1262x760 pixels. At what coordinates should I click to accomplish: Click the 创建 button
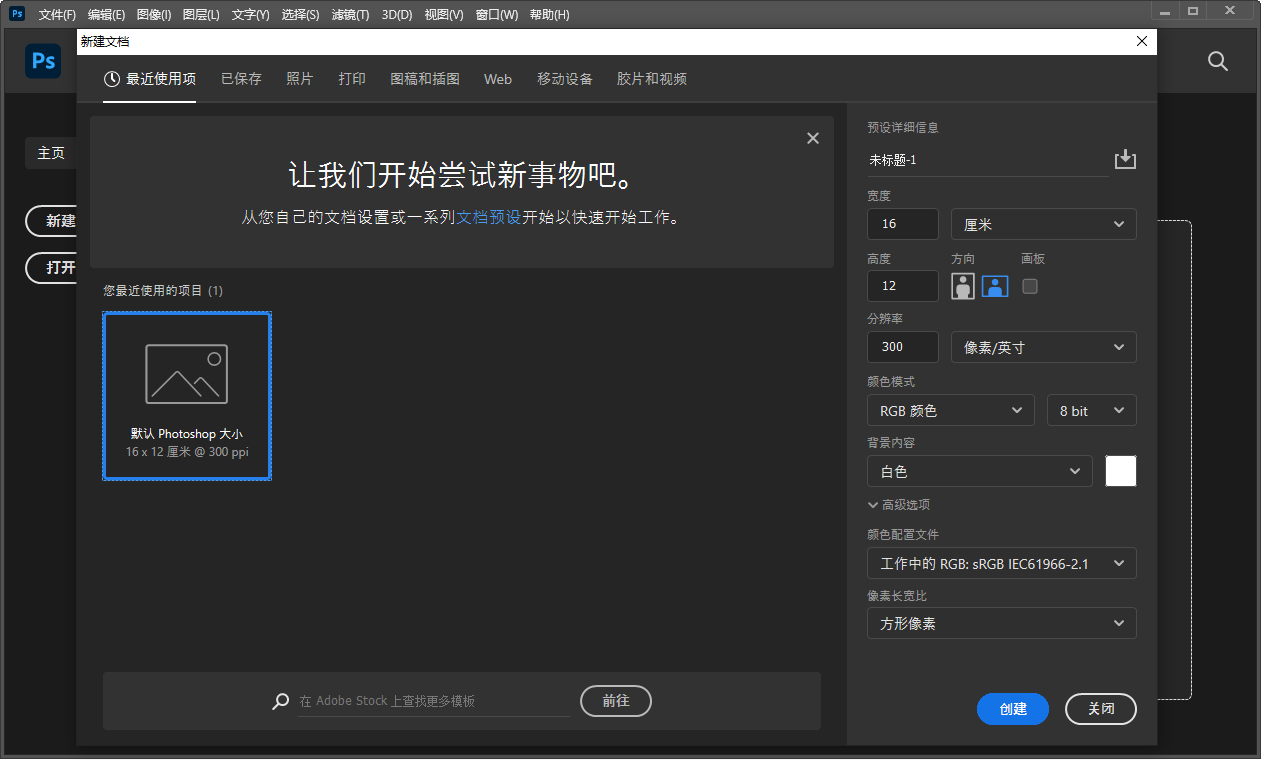tap(1012, 709)
